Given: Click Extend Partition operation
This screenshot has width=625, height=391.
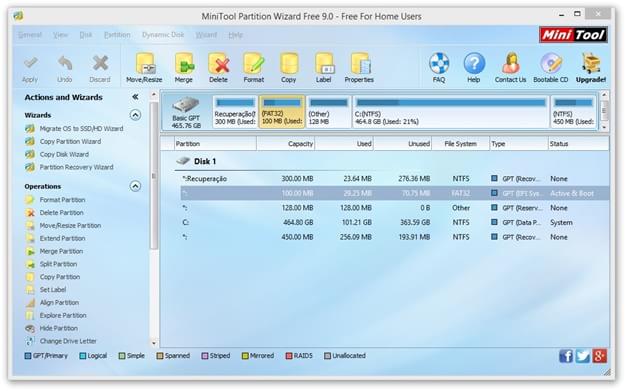Looking at the screenshot, I should click(x=62, y=238).
